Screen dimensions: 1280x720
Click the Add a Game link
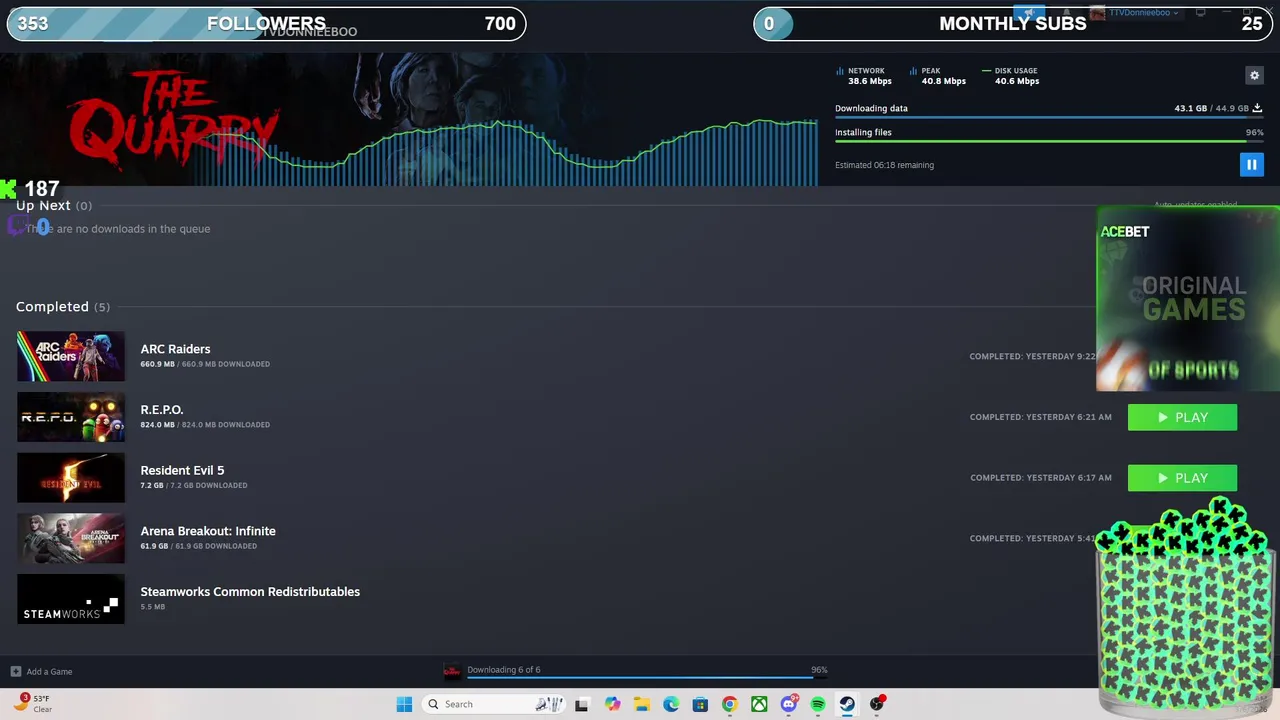[49, 672]
